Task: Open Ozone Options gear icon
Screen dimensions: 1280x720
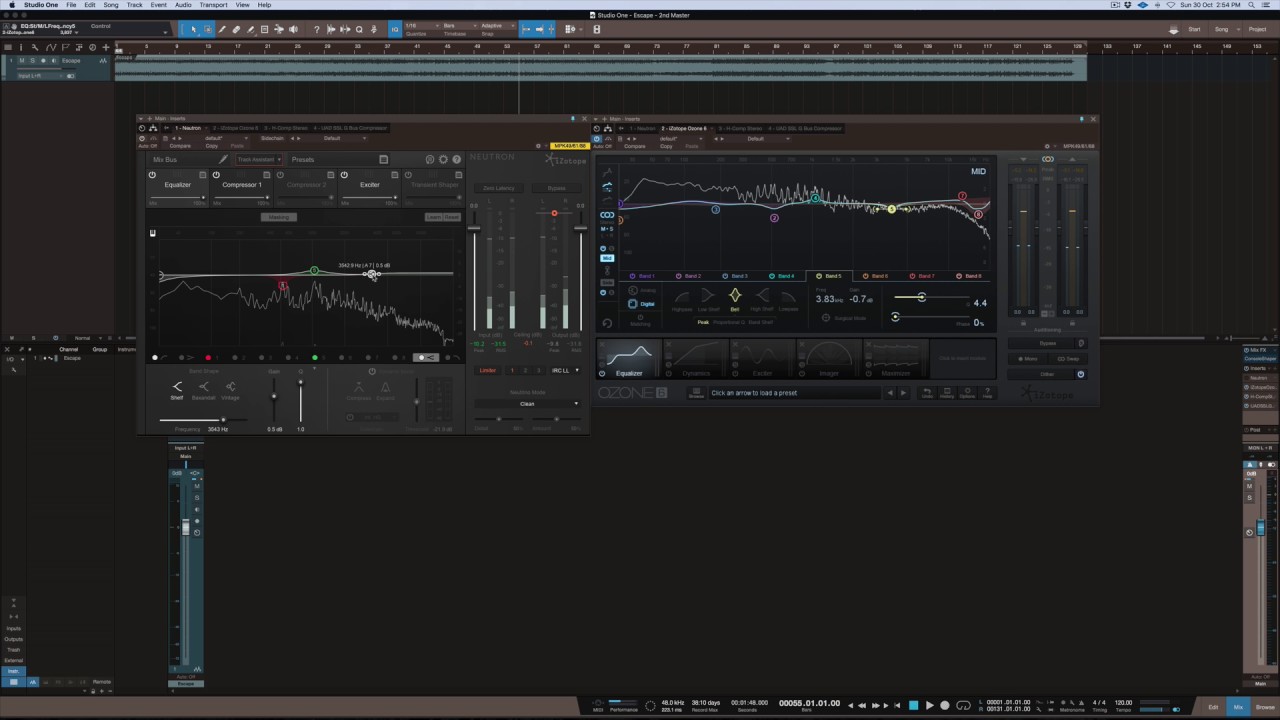Action: point(967,392)
